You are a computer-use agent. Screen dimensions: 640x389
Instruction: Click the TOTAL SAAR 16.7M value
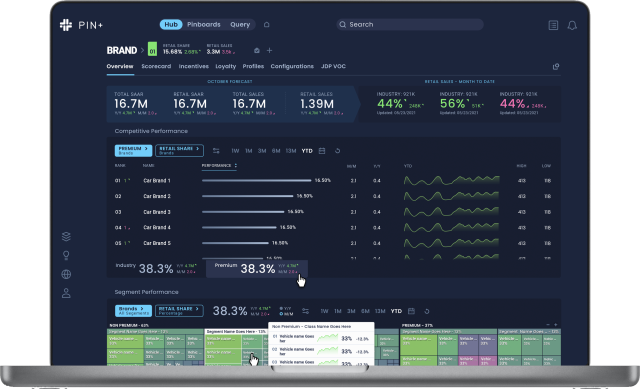pyautogui.click(x=131, y=104)
